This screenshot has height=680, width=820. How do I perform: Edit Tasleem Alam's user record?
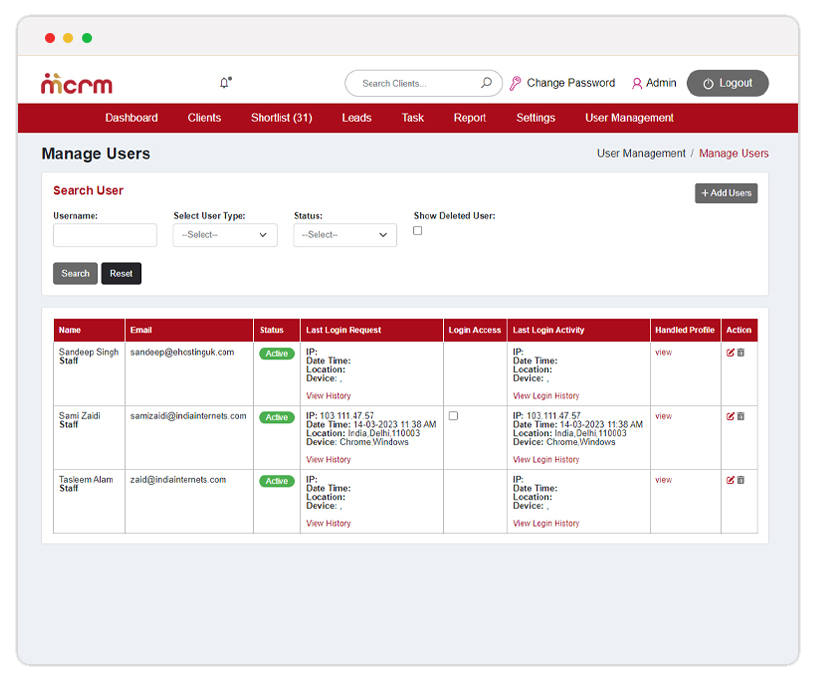730,480
